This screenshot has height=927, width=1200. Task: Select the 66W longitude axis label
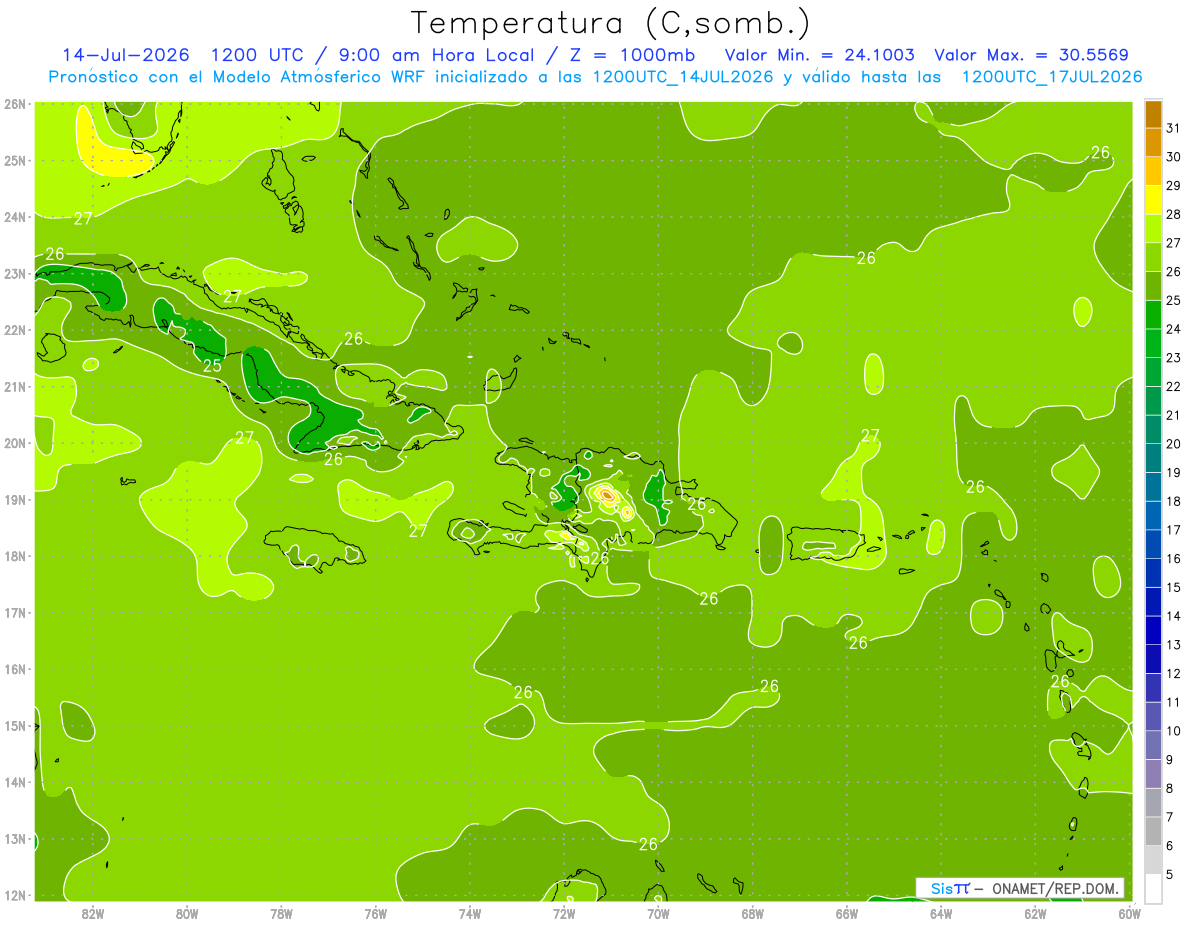[847, 913]
